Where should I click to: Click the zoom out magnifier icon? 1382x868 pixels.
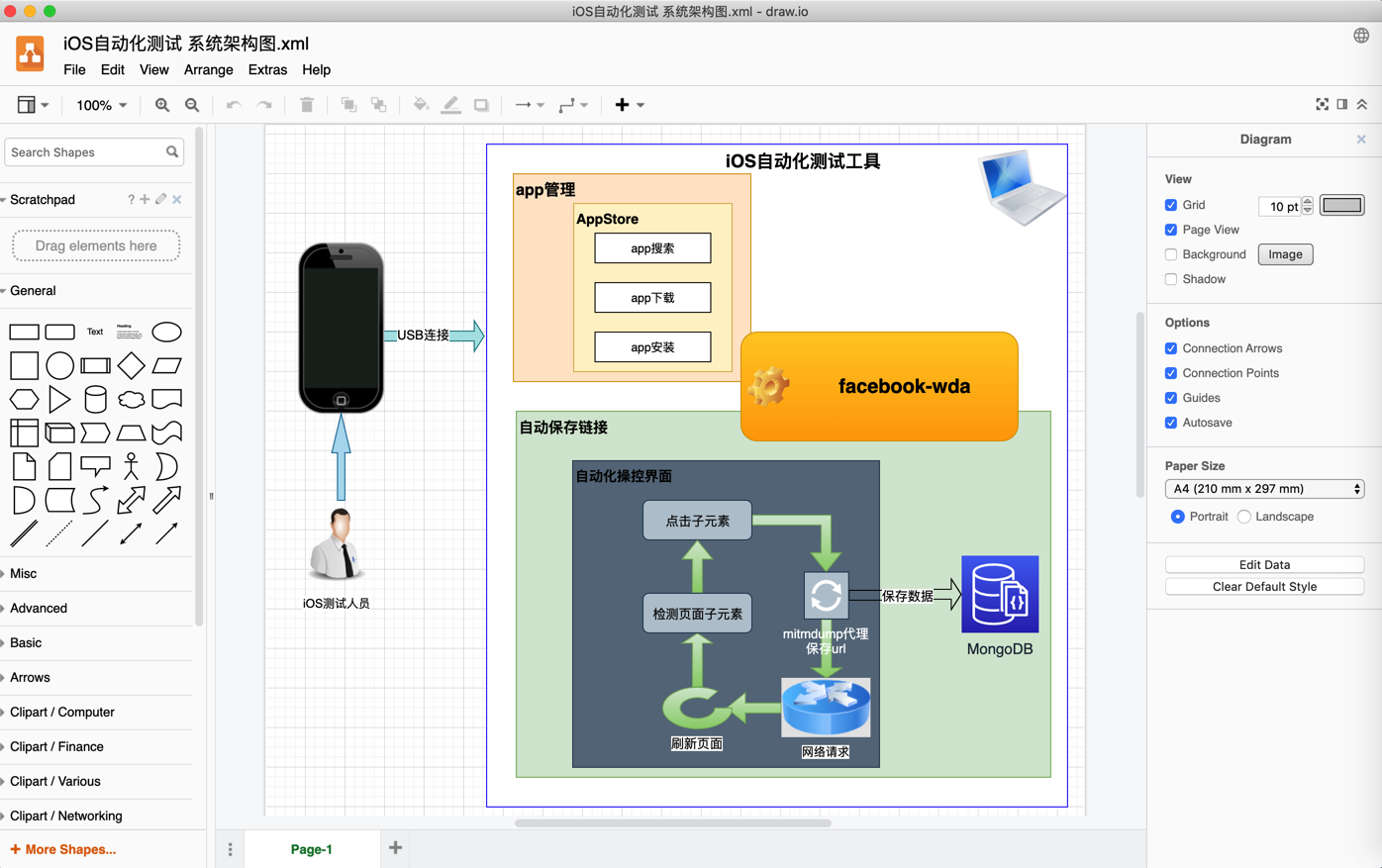[x=192, y=105]
